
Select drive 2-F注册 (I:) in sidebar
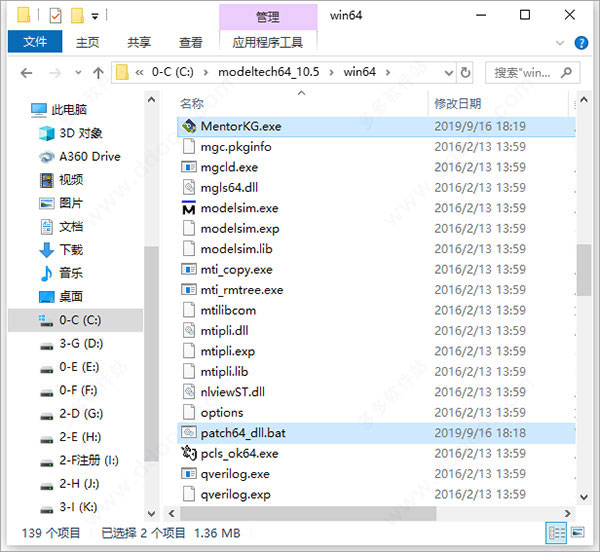pyautogui.click(x=79, y=460)
